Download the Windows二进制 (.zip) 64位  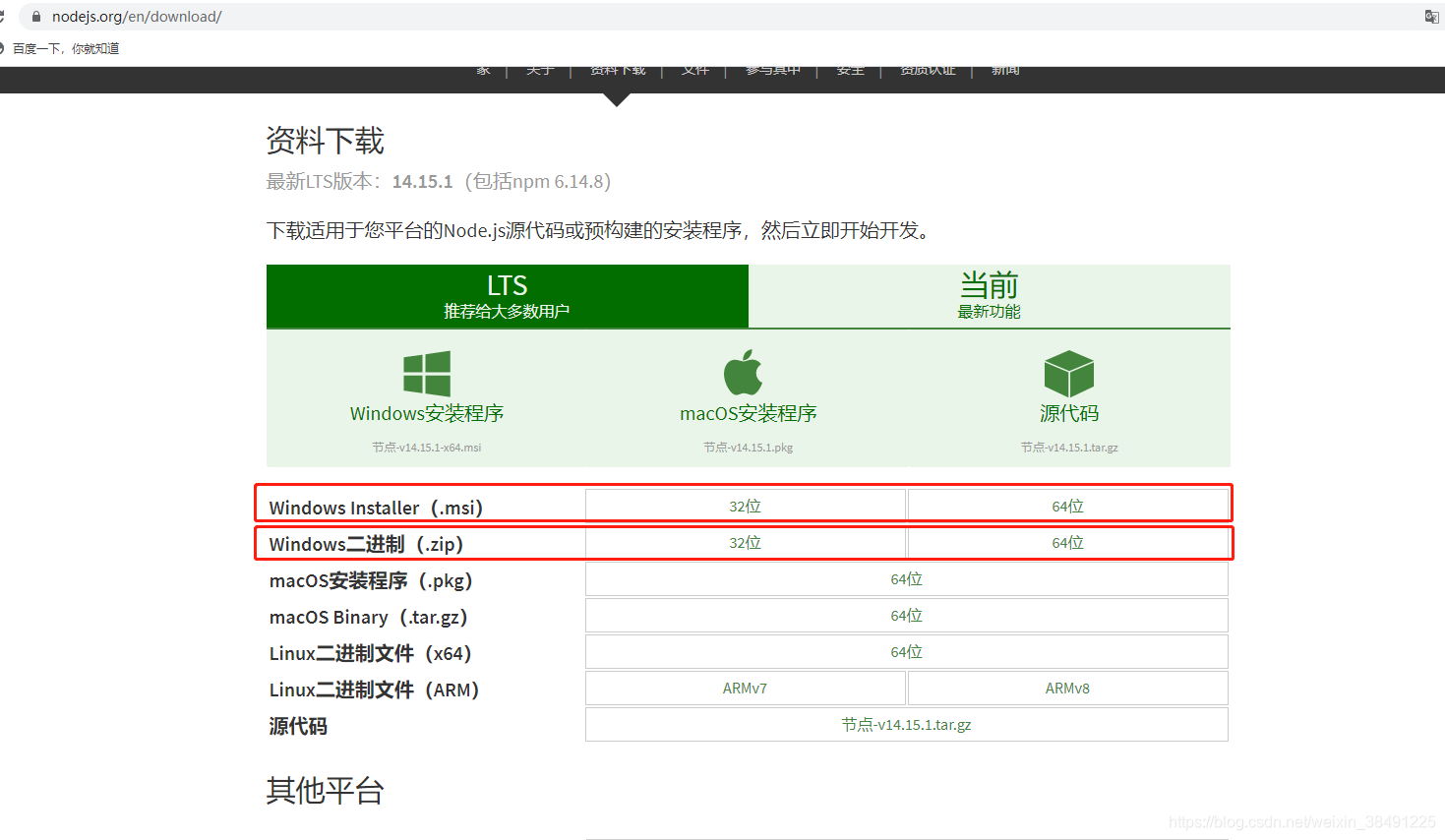click(1068, 542)
